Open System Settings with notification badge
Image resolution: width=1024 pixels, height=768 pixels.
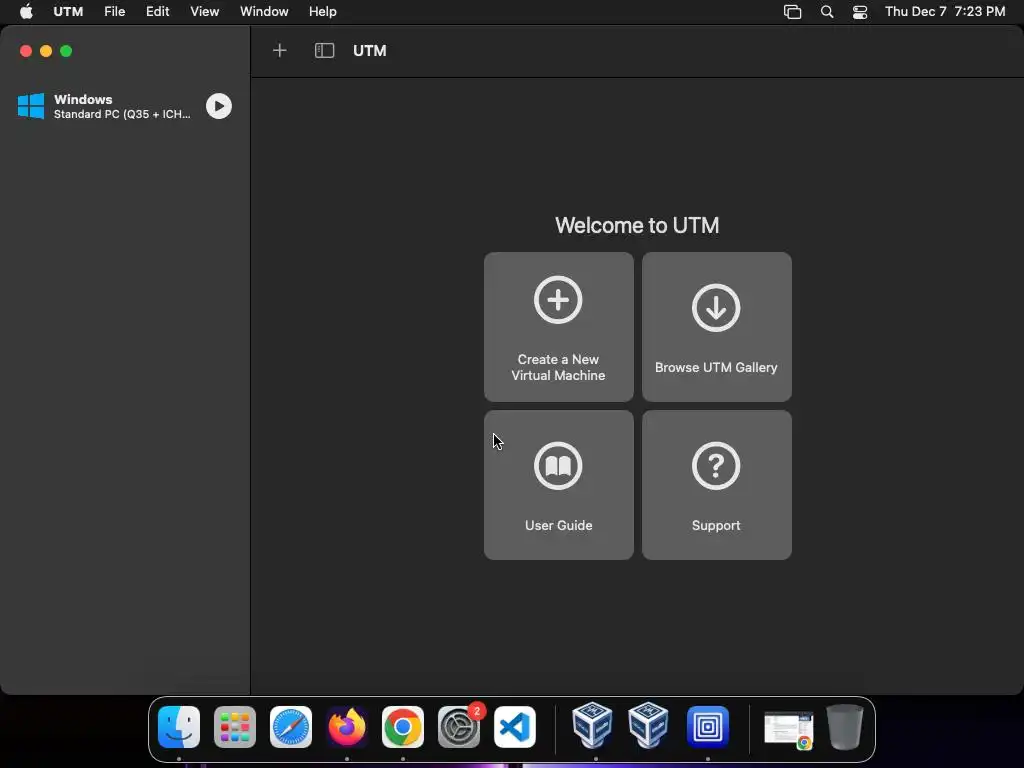[459, 727]
